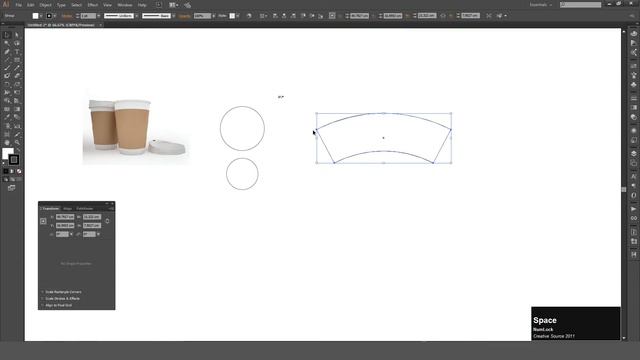Viewport: 640px width, 360px height.
Task: Select the Magic Wand tool
Action: [x=7, y=43]
